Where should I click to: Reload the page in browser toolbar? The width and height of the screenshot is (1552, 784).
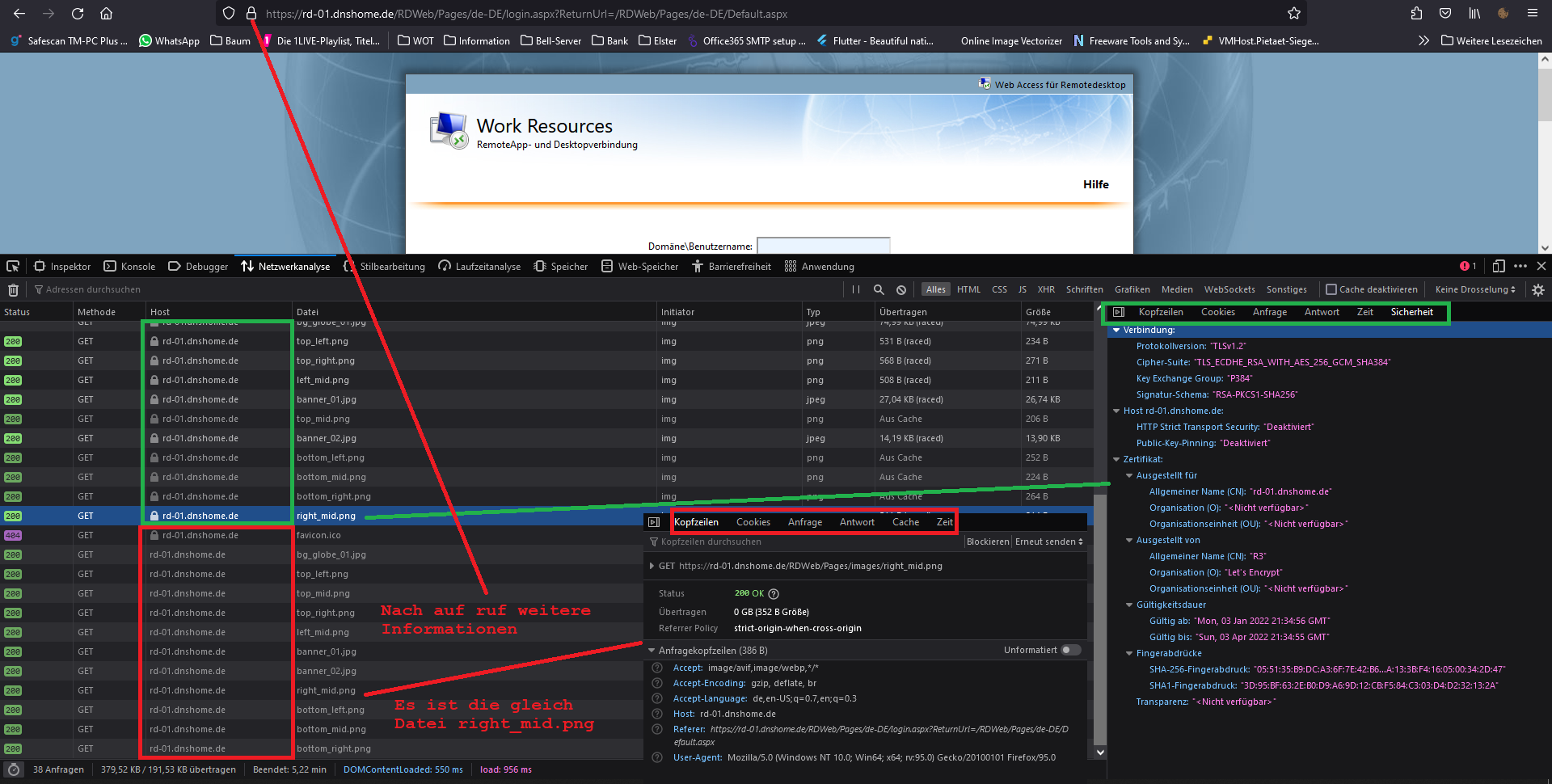pyautogui.click(x=78, y=14)
